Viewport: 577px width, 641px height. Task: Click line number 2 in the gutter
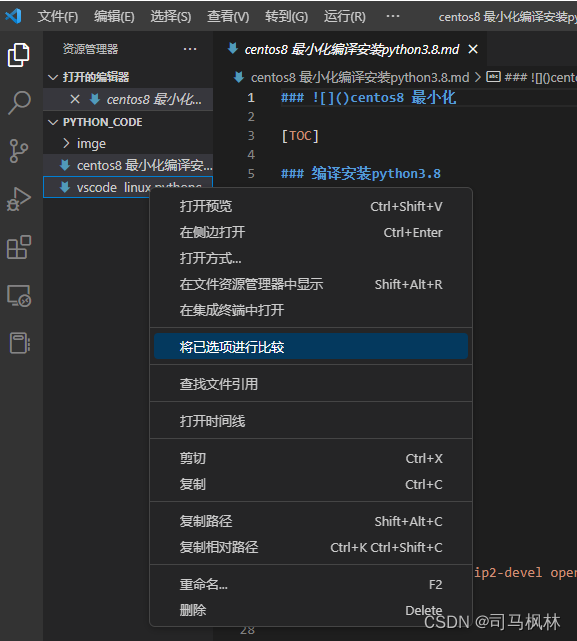pos(251,117)
